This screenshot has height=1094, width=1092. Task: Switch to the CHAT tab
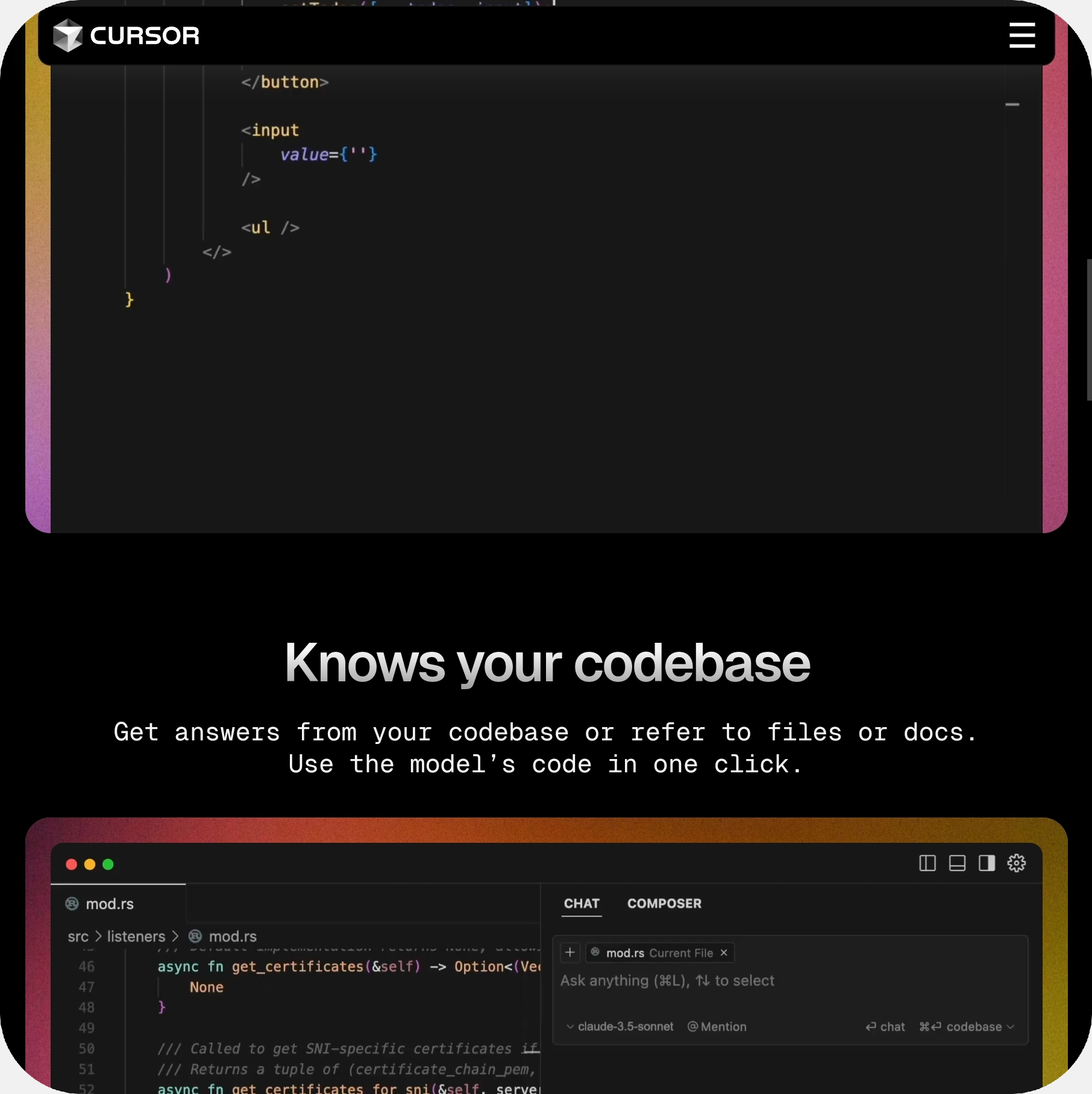point(582,904)
